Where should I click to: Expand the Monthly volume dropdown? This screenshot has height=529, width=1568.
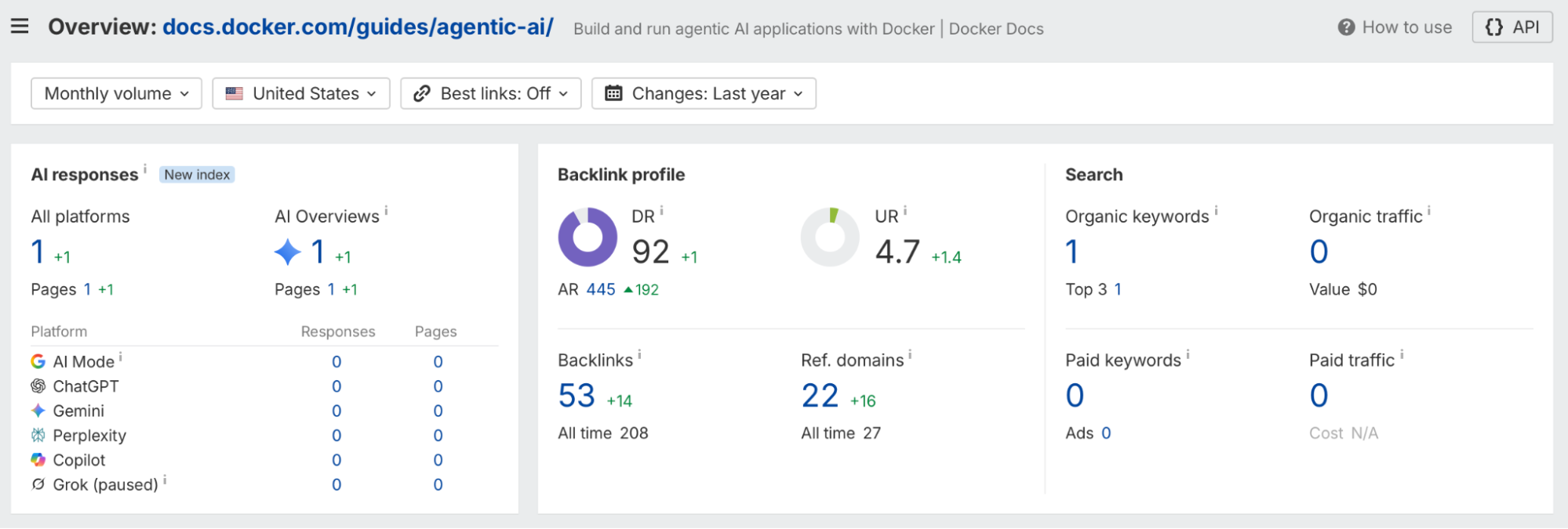pyautogui.click(x=116, y=93)
